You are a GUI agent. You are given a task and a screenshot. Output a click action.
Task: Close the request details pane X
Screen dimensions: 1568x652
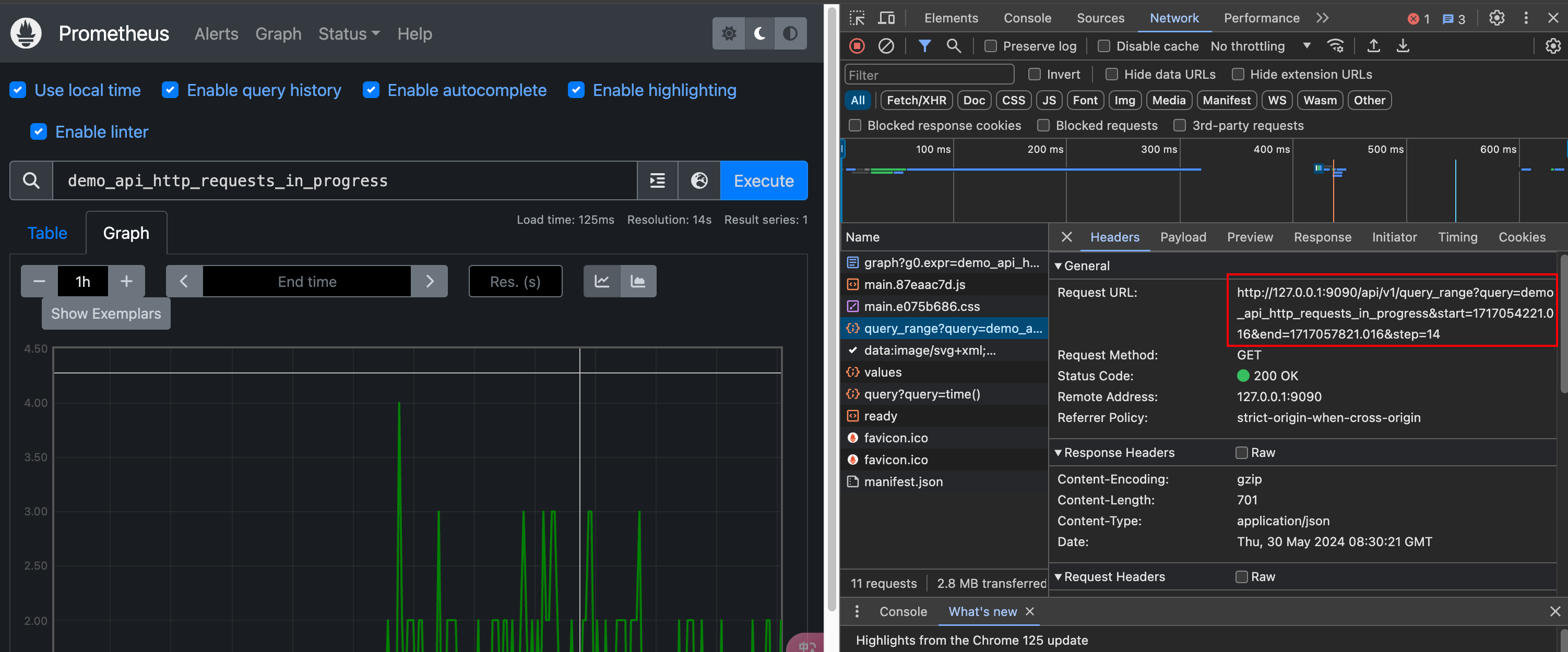point(1066,237)
